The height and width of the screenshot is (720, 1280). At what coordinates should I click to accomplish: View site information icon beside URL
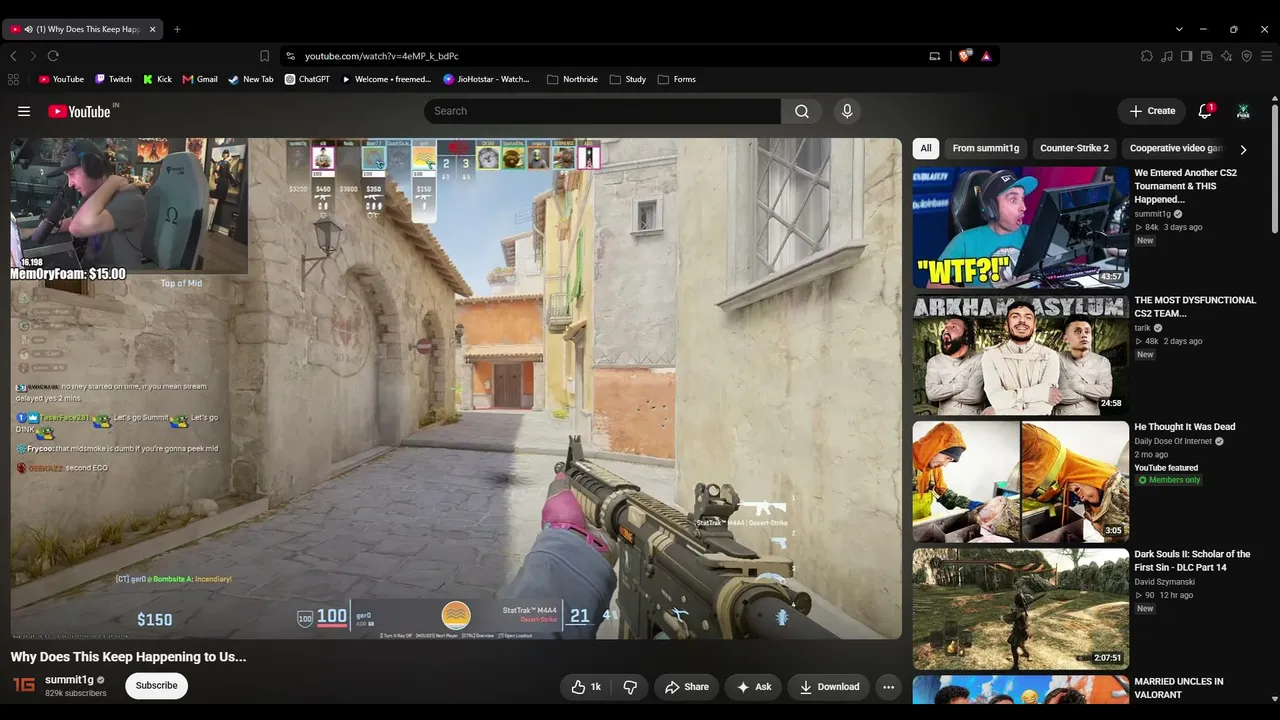click(290, 56)
